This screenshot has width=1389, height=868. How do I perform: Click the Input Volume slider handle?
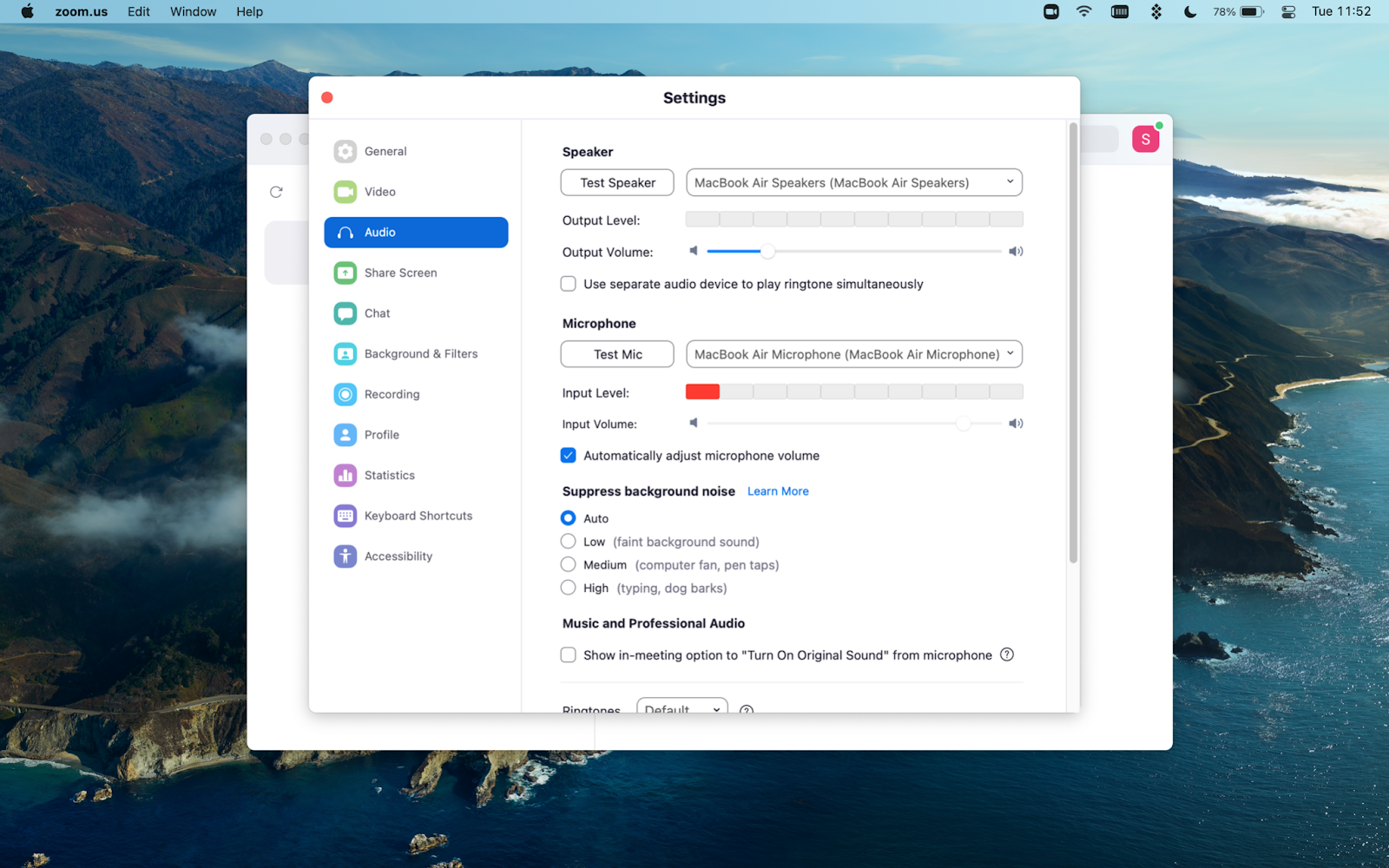[964, 424]
